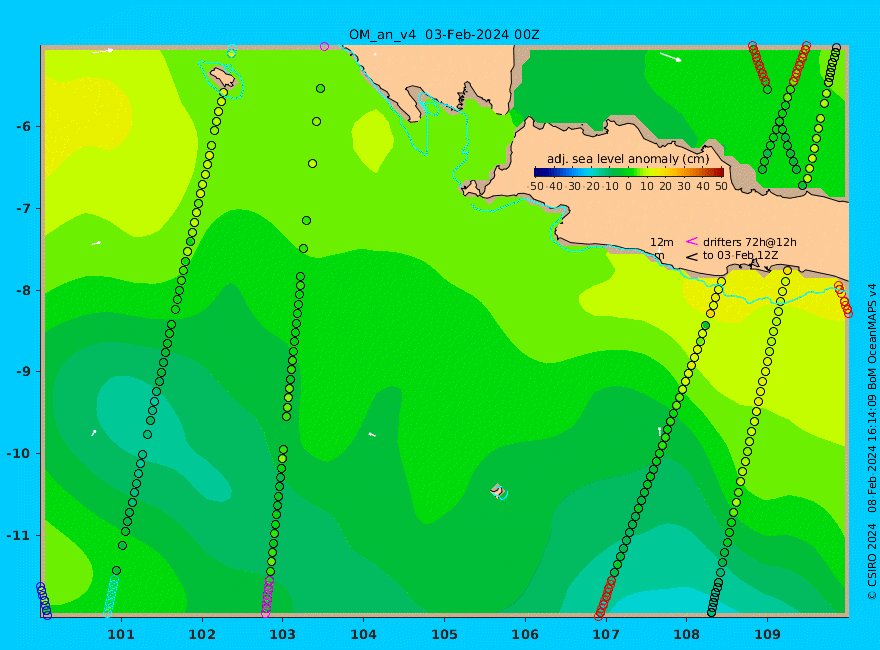Click the red circle cluster on right edge
Screen dimensions: 880x650
(844, 300)
